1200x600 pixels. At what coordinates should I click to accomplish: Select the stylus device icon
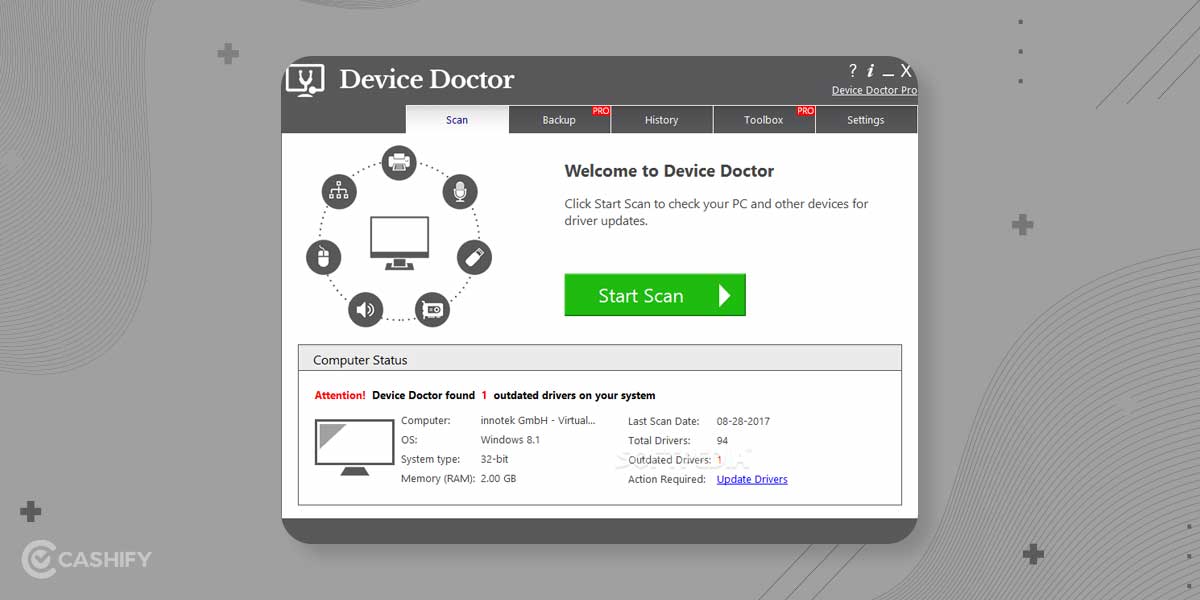tap(474, 257)
